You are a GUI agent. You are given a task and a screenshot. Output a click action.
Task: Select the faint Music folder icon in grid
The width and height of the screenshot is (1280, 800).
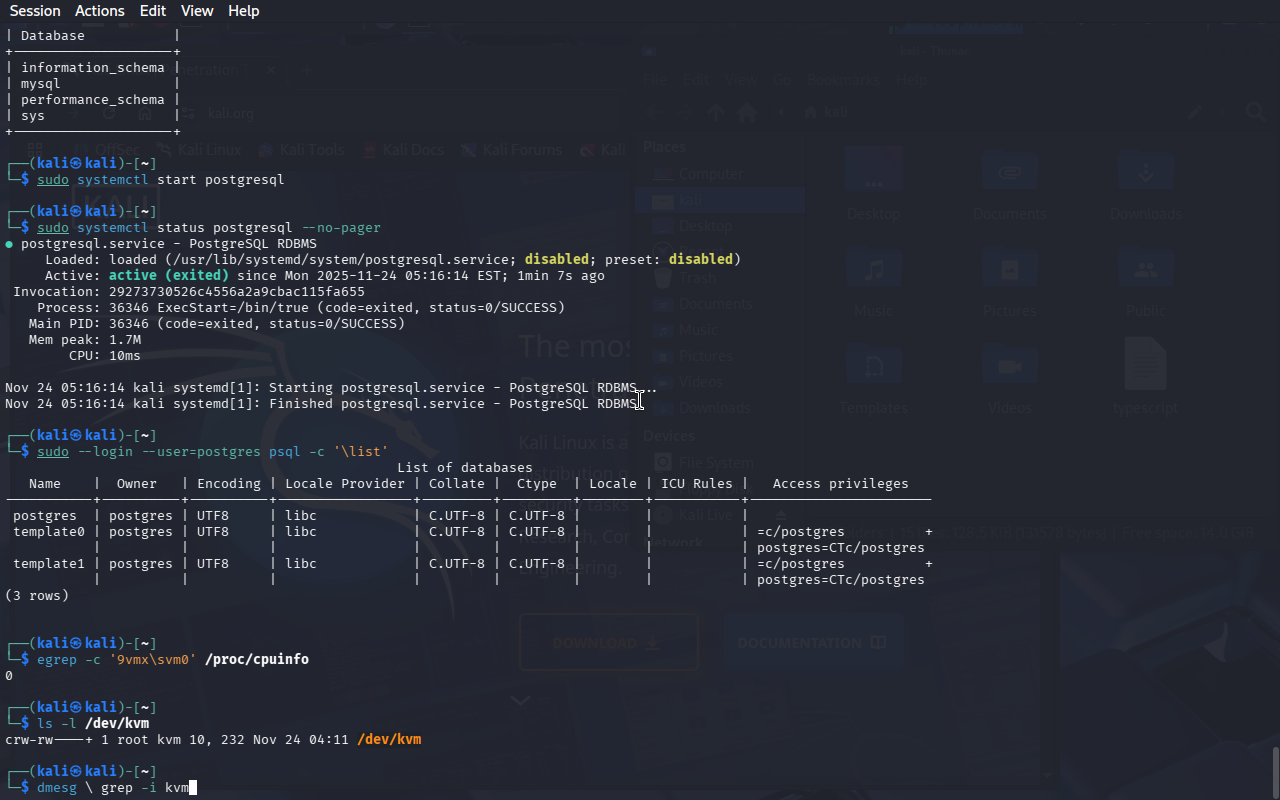pos(874,272)
